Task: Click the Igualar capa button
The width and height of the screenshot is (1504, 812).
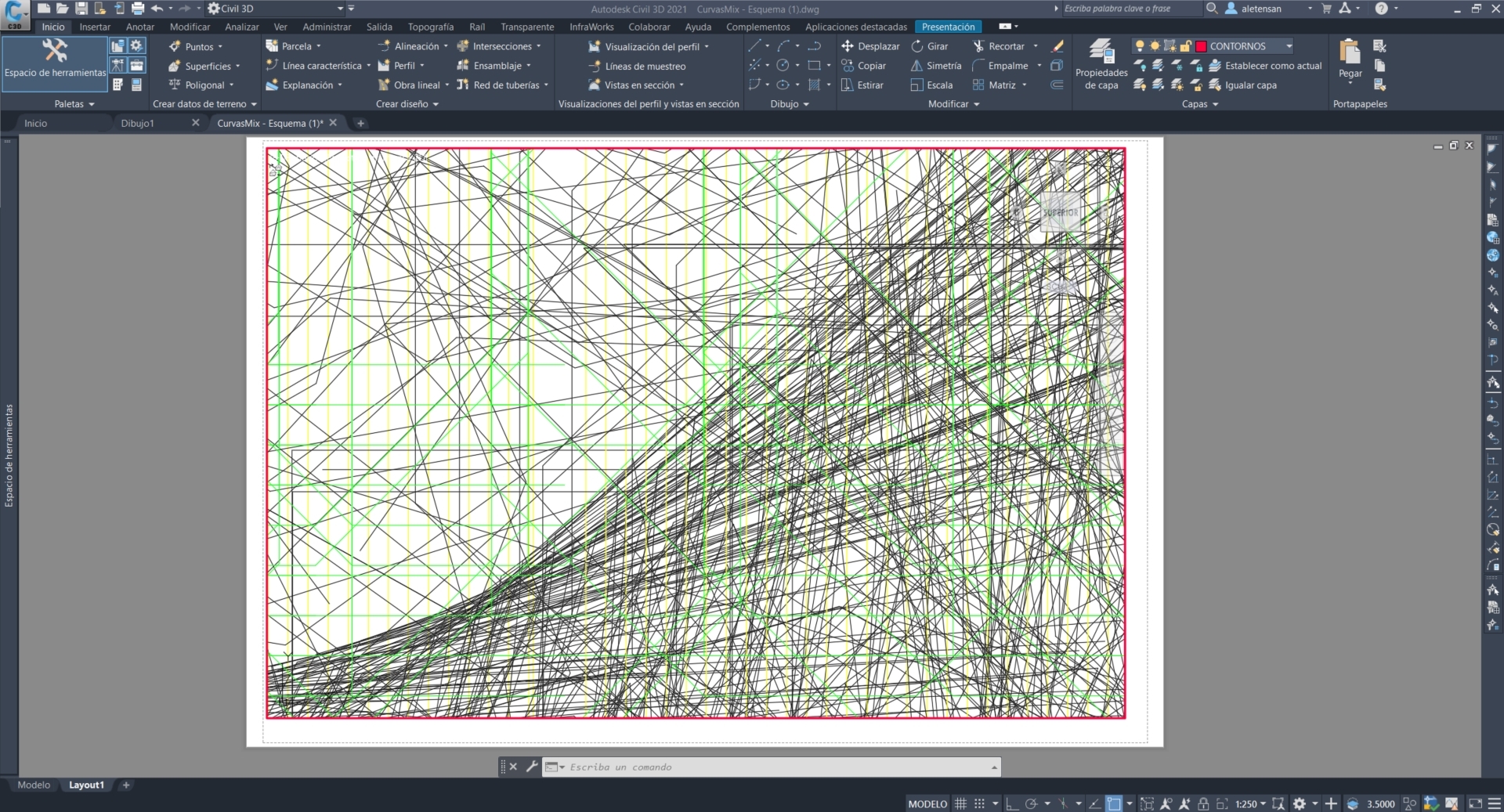Action: [x=1252, y=85]
